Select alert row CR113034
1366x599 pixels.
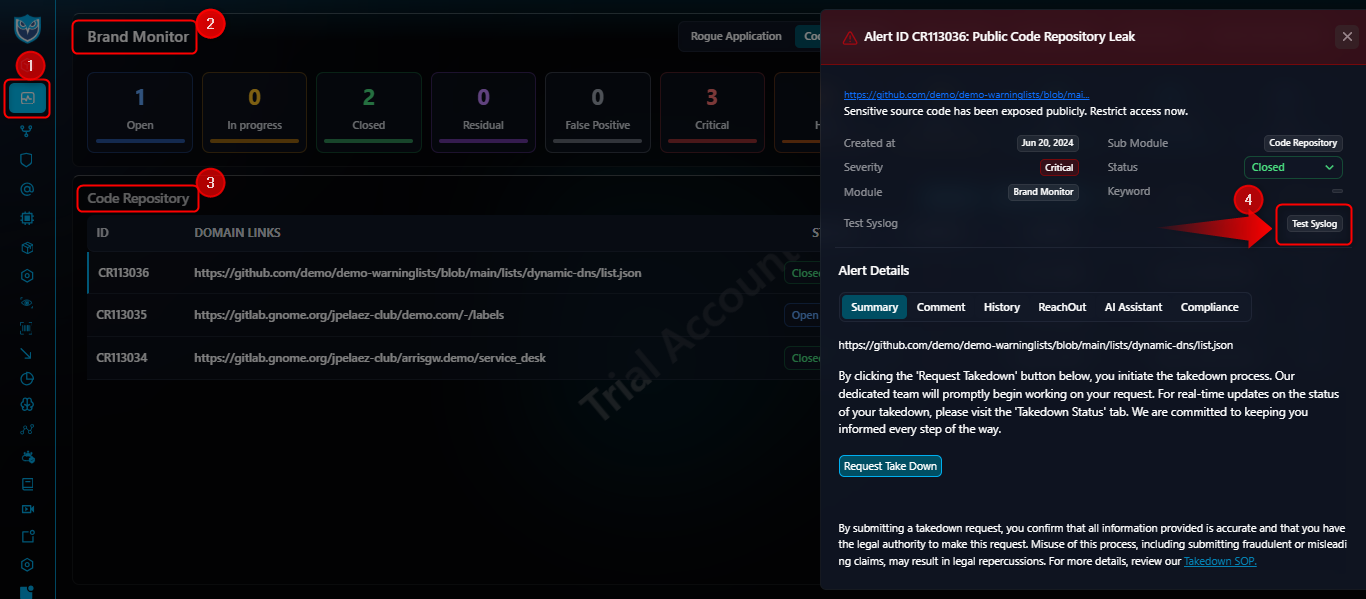click(454, 358)
